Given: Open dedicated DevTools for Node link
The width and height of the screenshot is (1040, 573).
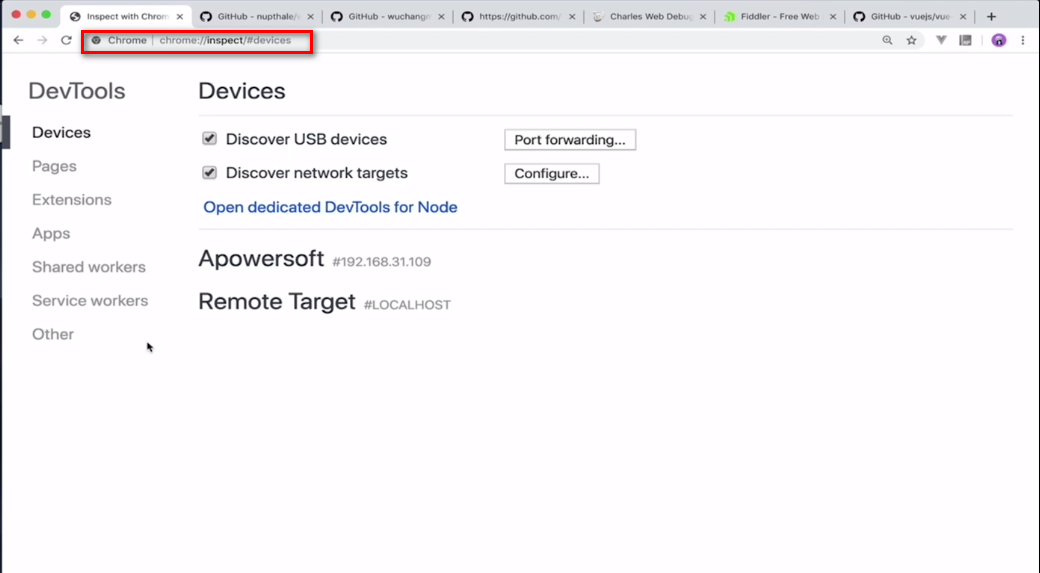Looking at the screenshot, I should tap(330, 207).
